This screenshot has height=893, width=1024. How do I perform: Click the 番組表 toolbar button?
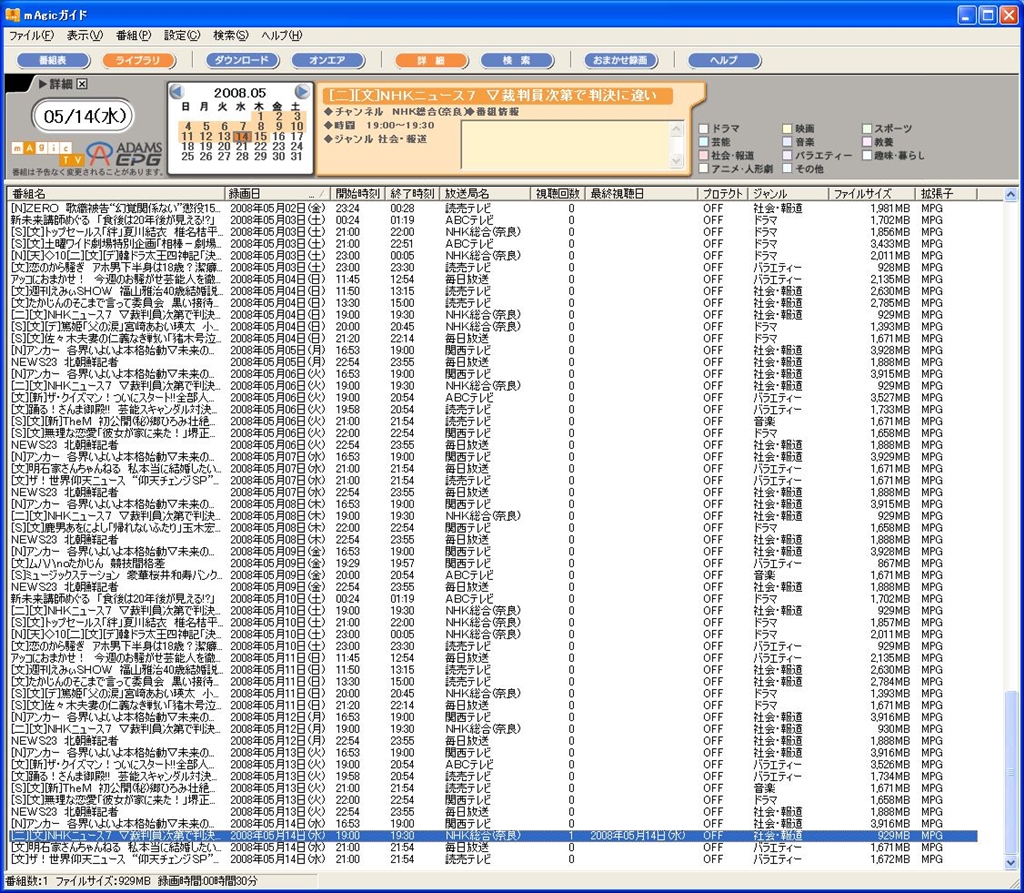coord(53,60)
